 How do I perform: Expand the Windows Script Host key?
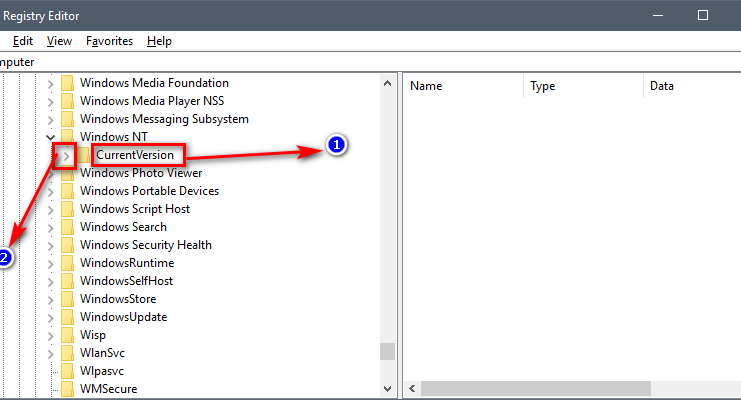coord(51,210)
